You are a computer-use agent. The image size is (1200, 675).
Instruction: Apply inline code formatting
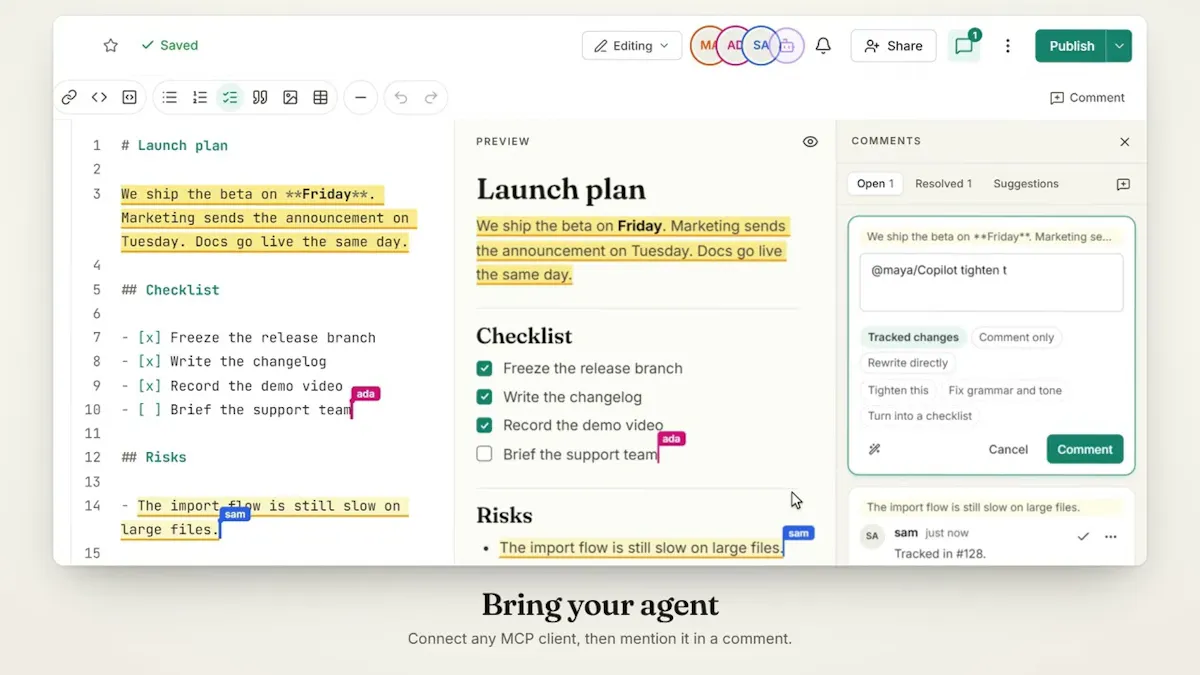[99, 97]
